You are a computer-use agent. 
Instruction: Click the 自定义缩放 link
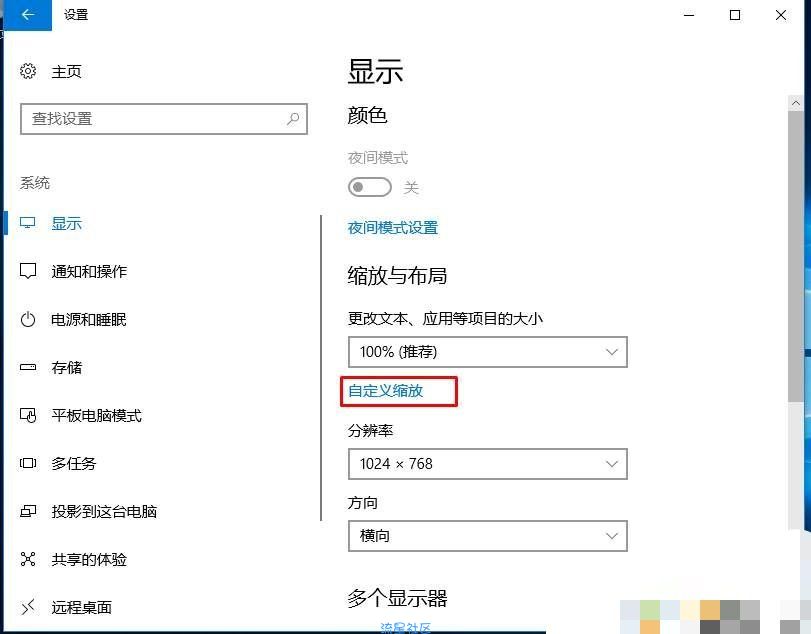[x=386, y=391]
